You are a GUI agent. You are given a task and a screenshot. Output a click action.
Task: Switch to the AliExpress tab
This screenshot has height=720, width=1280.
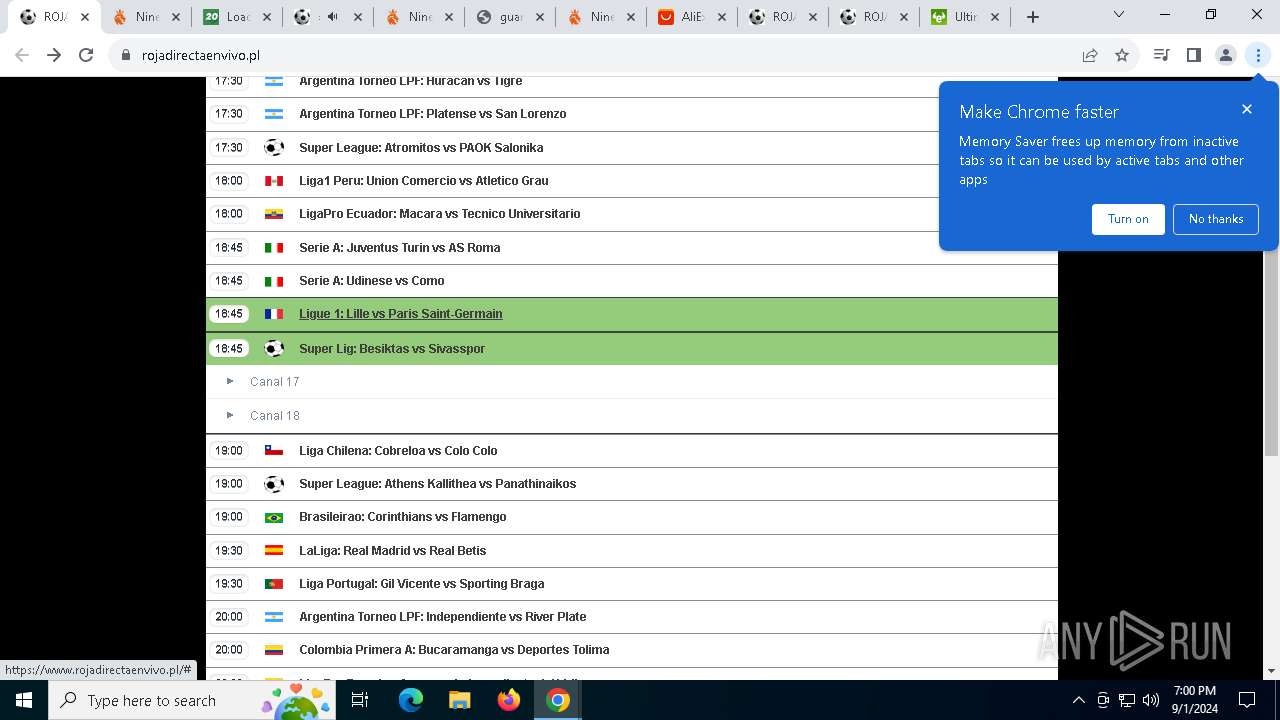[690, 17]
